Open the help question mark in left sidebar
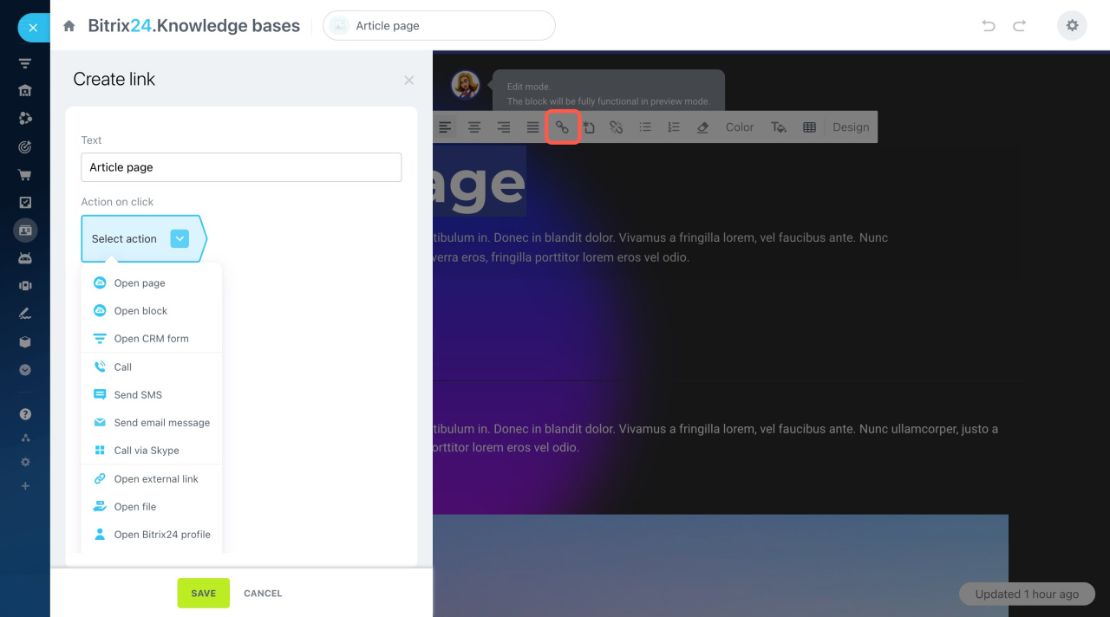Screen dimensions: 1110x617 [x=25, y=414]
